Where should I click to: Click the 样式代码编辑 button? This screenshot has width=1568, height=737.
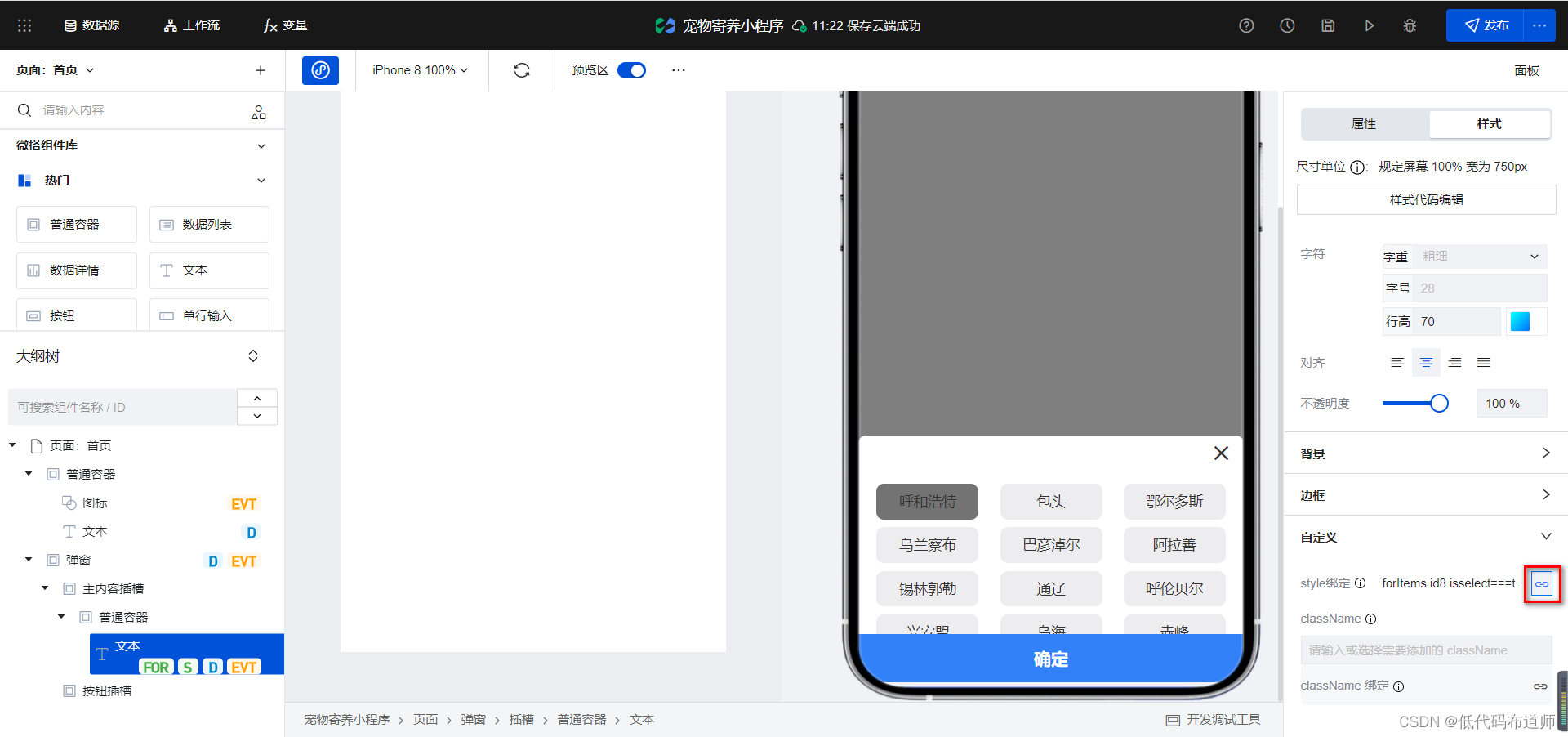1426,200
